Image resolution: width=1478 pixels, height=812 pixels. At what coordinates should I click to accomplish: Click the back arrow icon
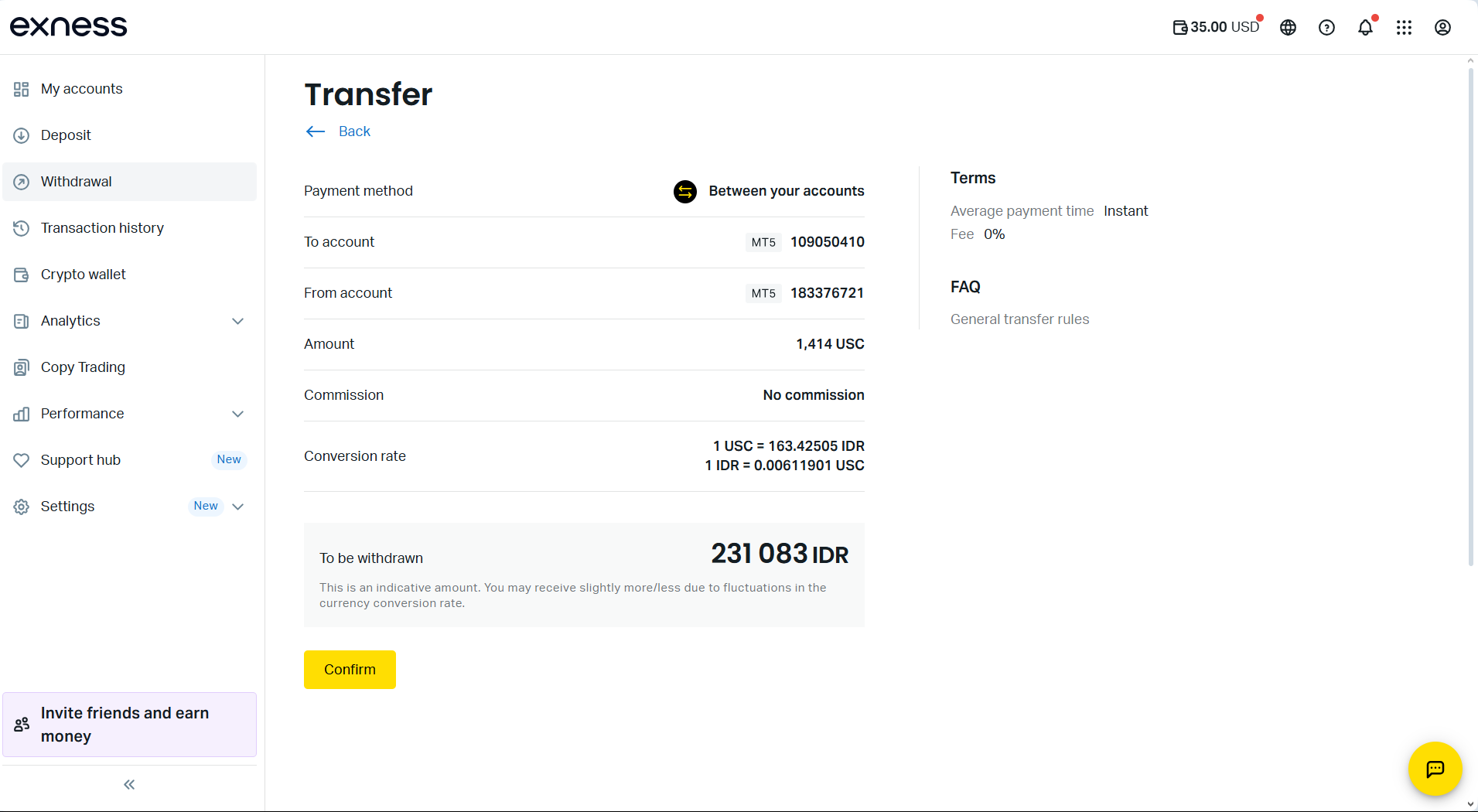[315, 131]
